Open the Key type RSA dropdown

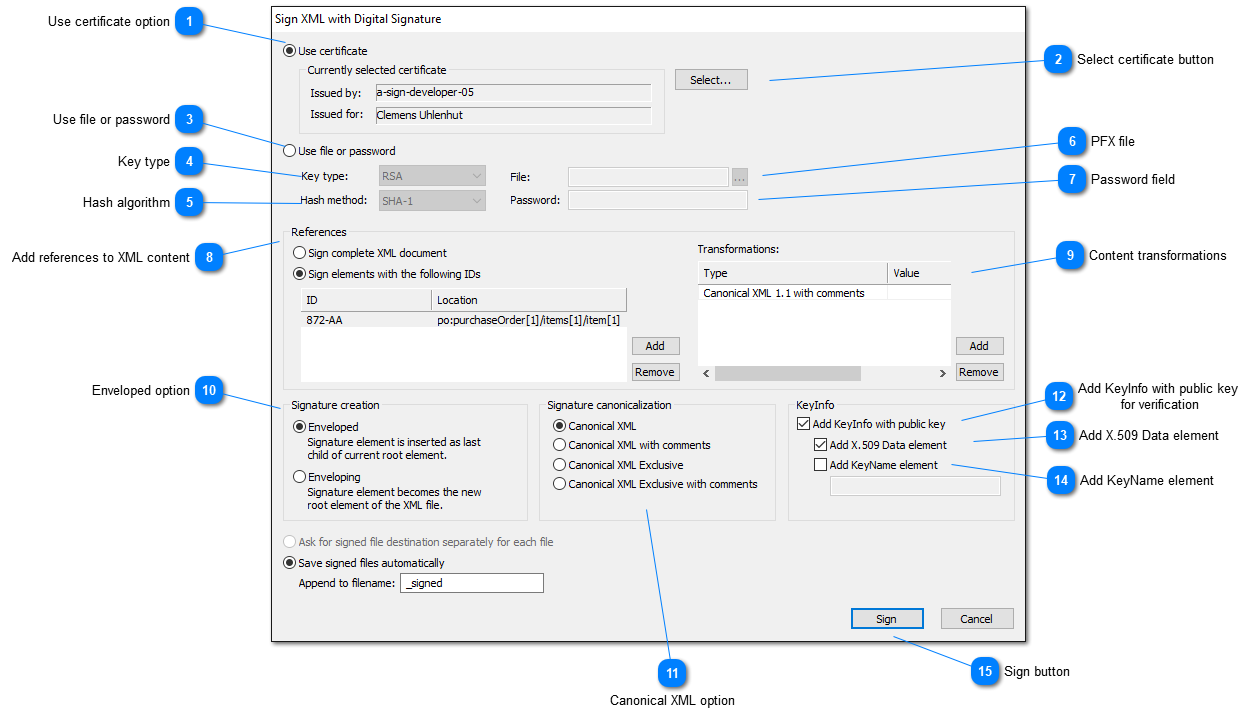click(x=432, y=176)
